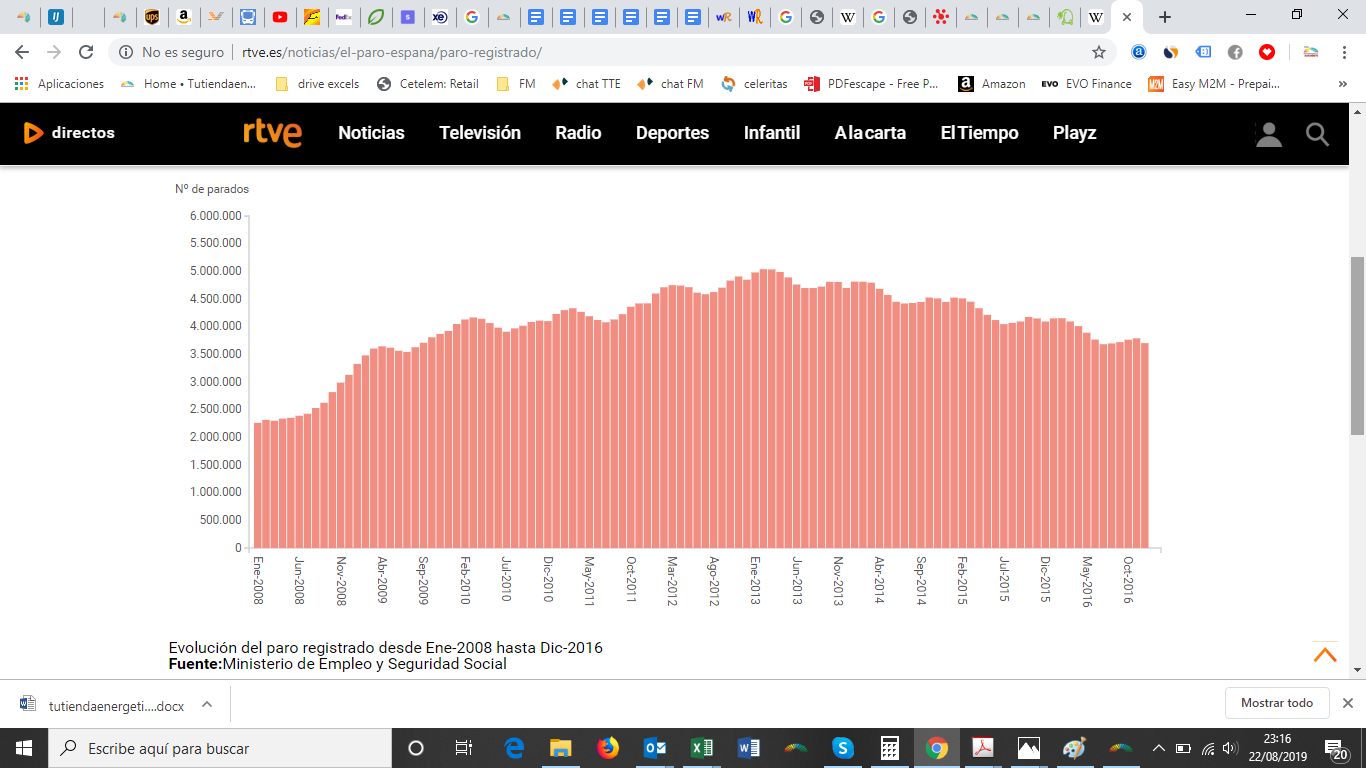1366x768 pixels.
Task: Expand options for downloaded docx file
Action: click(207, 704)
